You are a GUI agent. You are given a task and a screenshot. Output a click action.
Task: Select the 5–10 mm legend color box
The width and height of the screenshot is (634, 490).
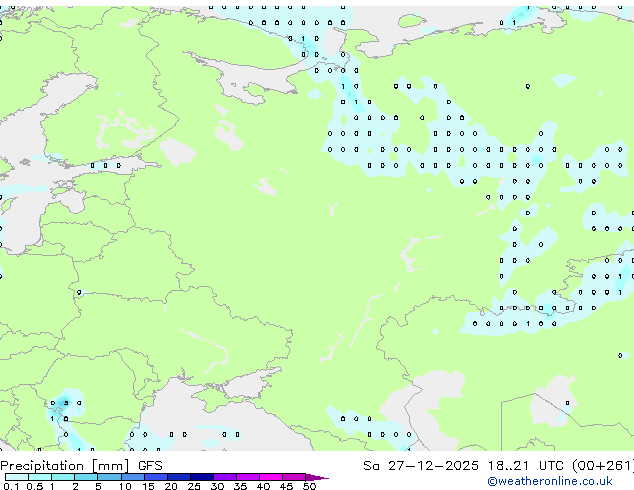tap(110, 477)
